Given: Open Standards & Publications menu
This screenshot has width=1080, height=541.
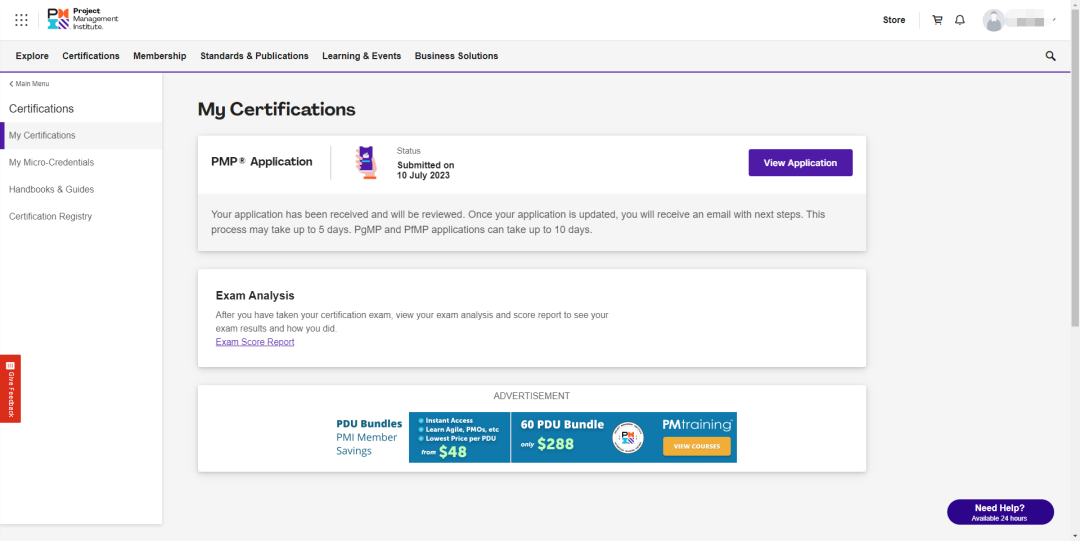Looking at the screenshot, I should click(x=254, y=56).
